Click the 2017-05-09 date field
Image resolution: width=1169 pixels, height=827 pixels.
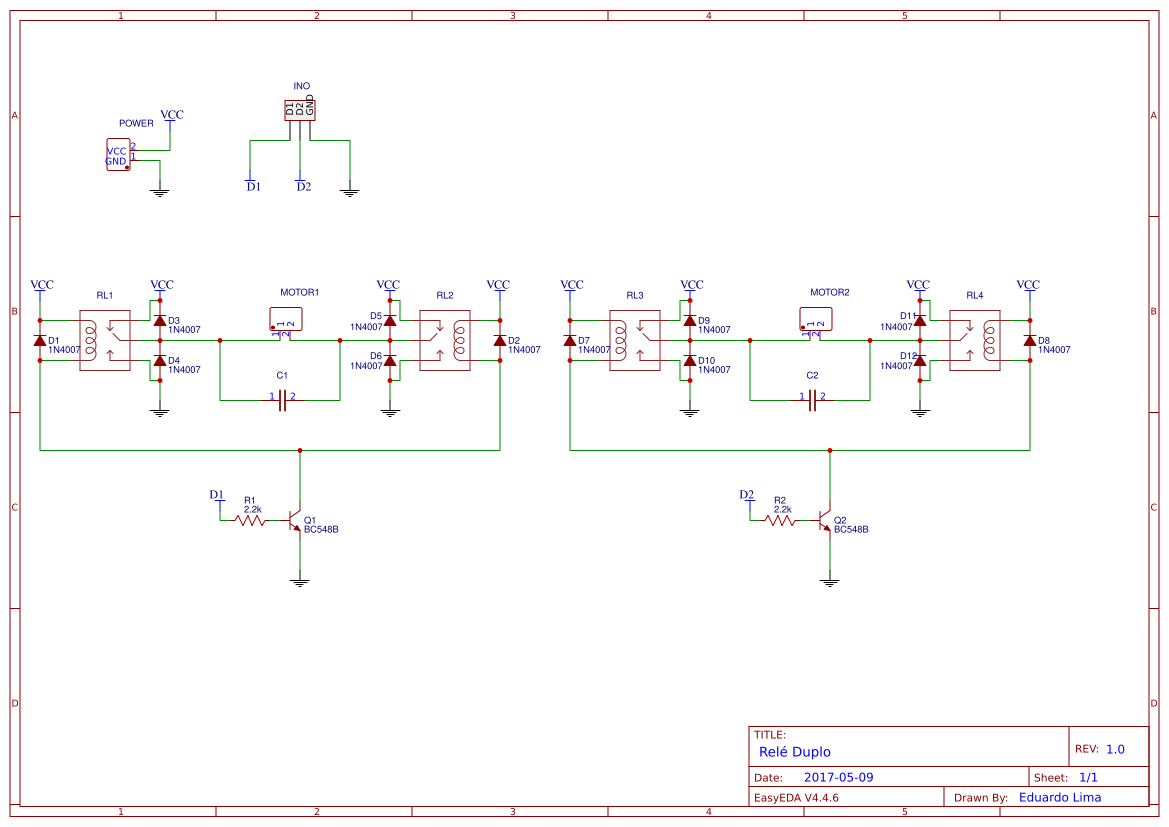point(838,777)
